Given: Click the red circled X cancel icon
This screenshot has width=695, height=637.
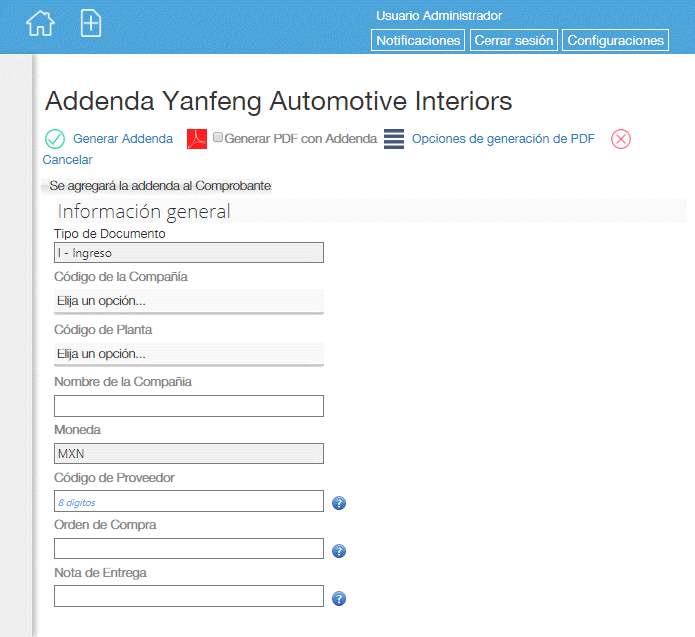Looking at the screenshot, I should point(621,139).
